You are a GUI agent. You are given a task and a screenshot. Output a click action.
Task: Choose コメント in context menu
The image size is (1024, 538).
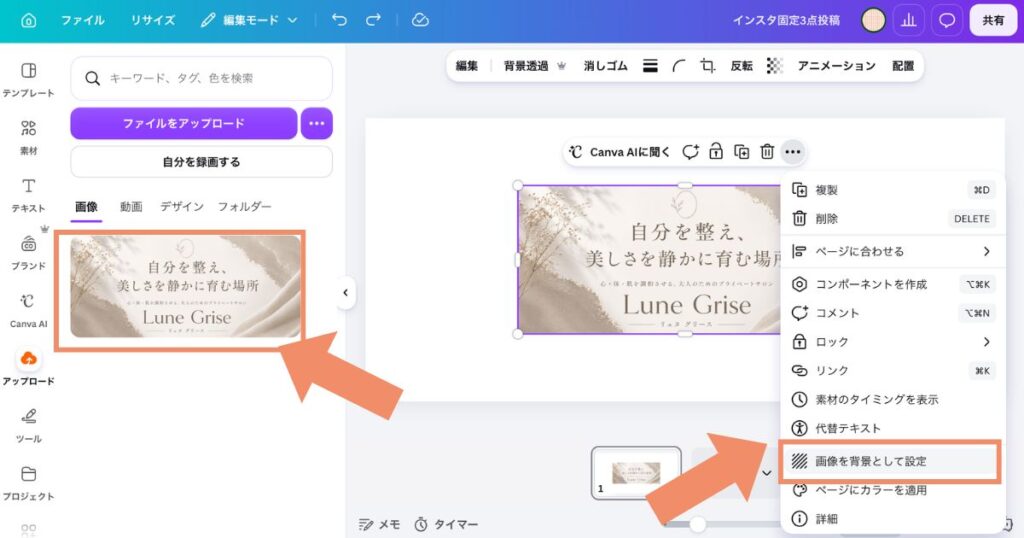coord(893,313)
